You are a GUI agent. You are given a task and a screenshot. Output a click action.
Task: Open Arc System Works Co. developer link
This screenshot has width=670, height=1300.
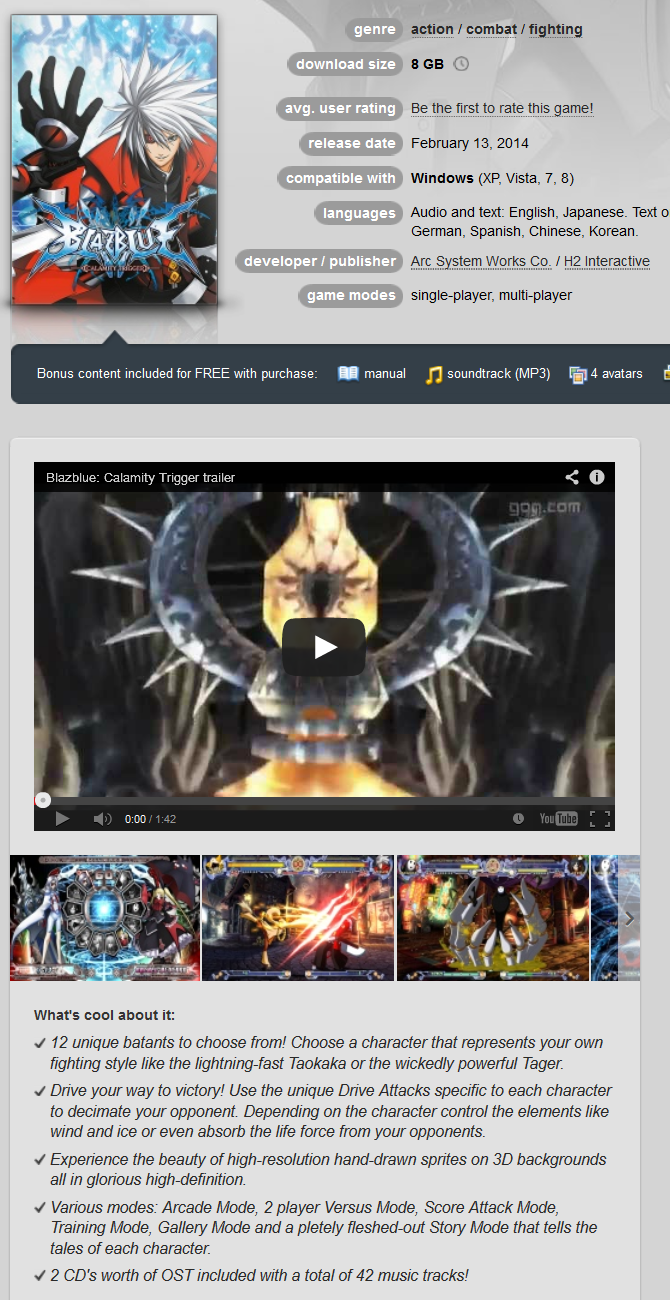[481, 261]
